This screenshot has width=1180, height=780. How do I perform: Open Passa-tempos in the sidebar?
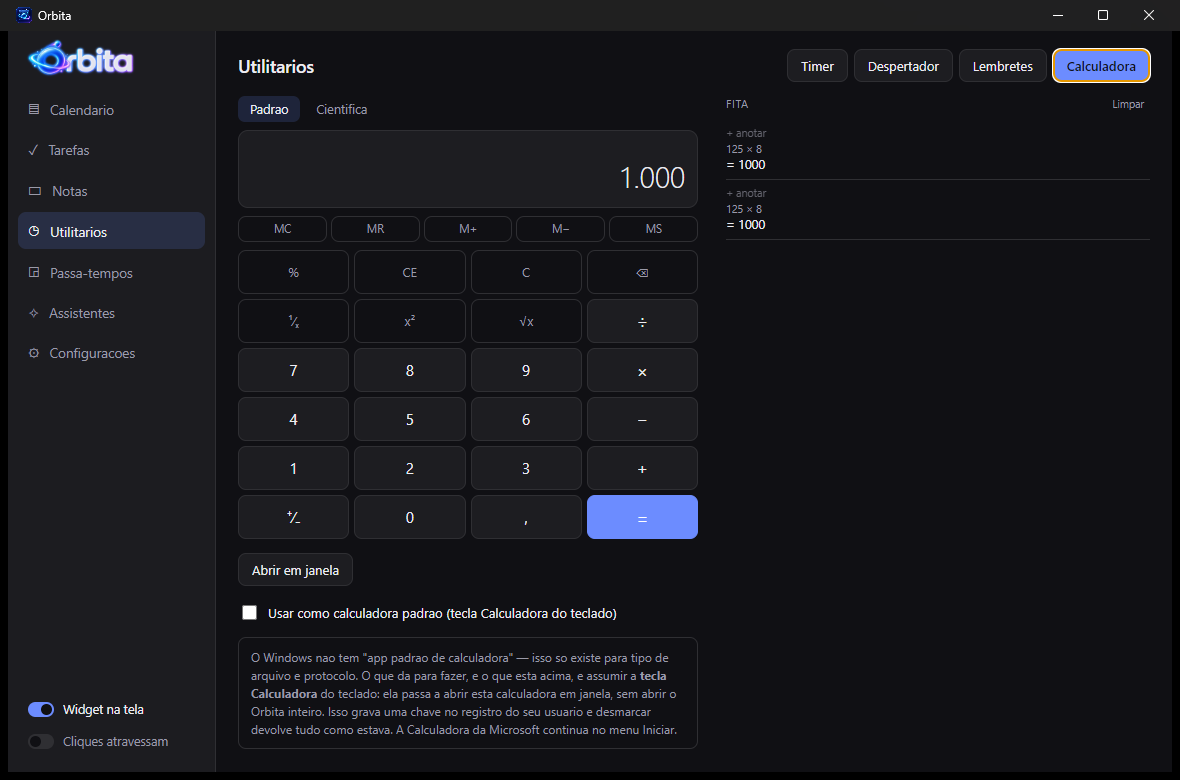coord(111,273)
